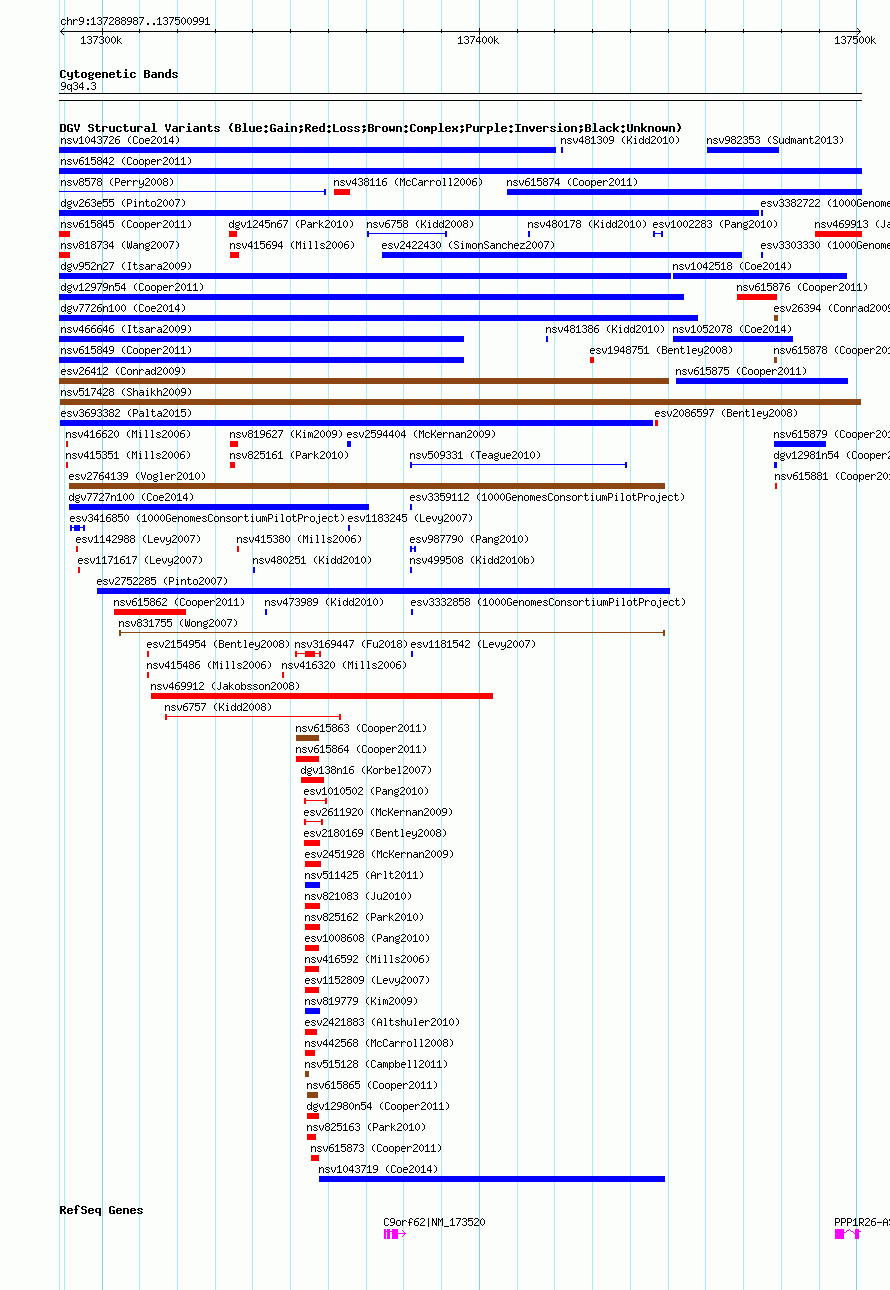Select the nsv6757 (Kidd2008) label
This screenshot has height=1290, width=890.
(x=218, y=707)
